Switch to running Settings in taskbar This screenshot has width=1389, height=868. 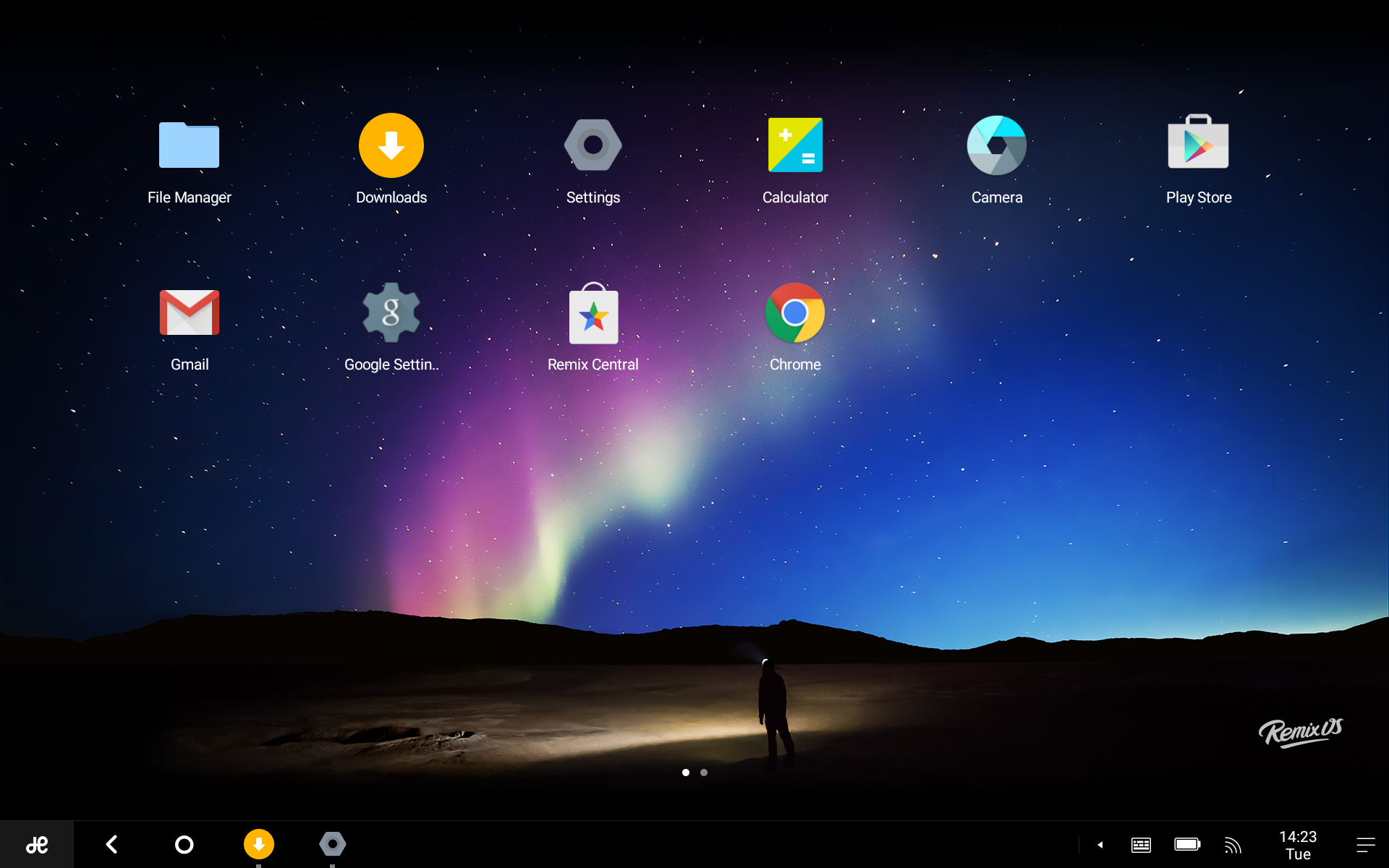coord(333,844)
